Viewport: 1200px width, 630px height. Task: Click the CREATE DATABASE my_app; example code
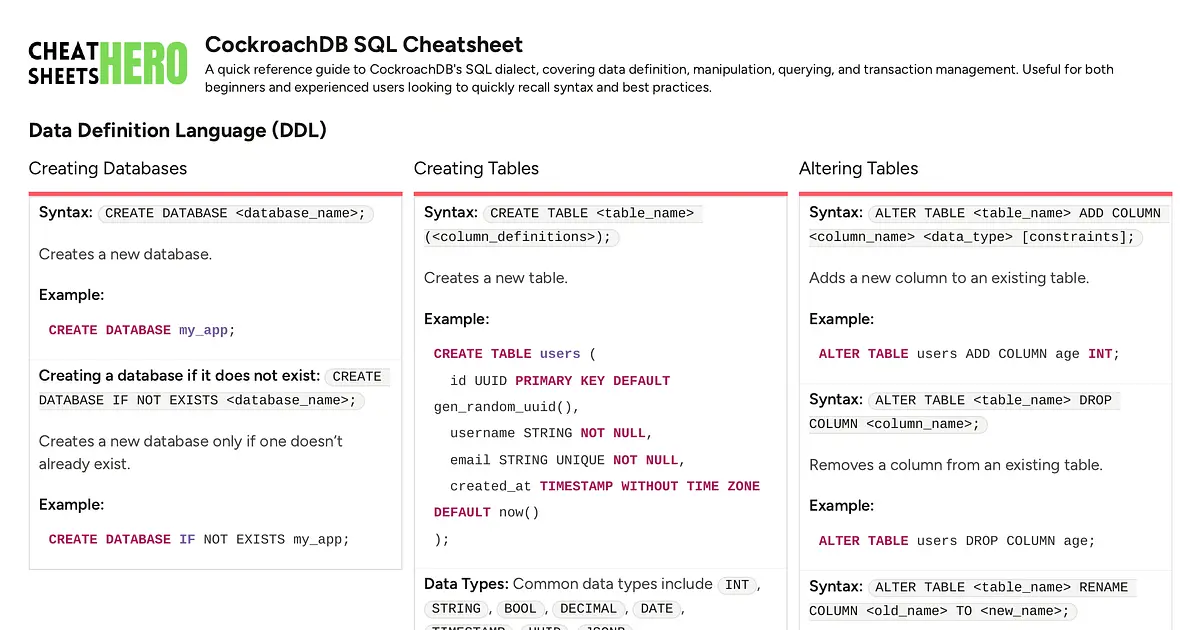pyautogui.click(x=141, y=329)
